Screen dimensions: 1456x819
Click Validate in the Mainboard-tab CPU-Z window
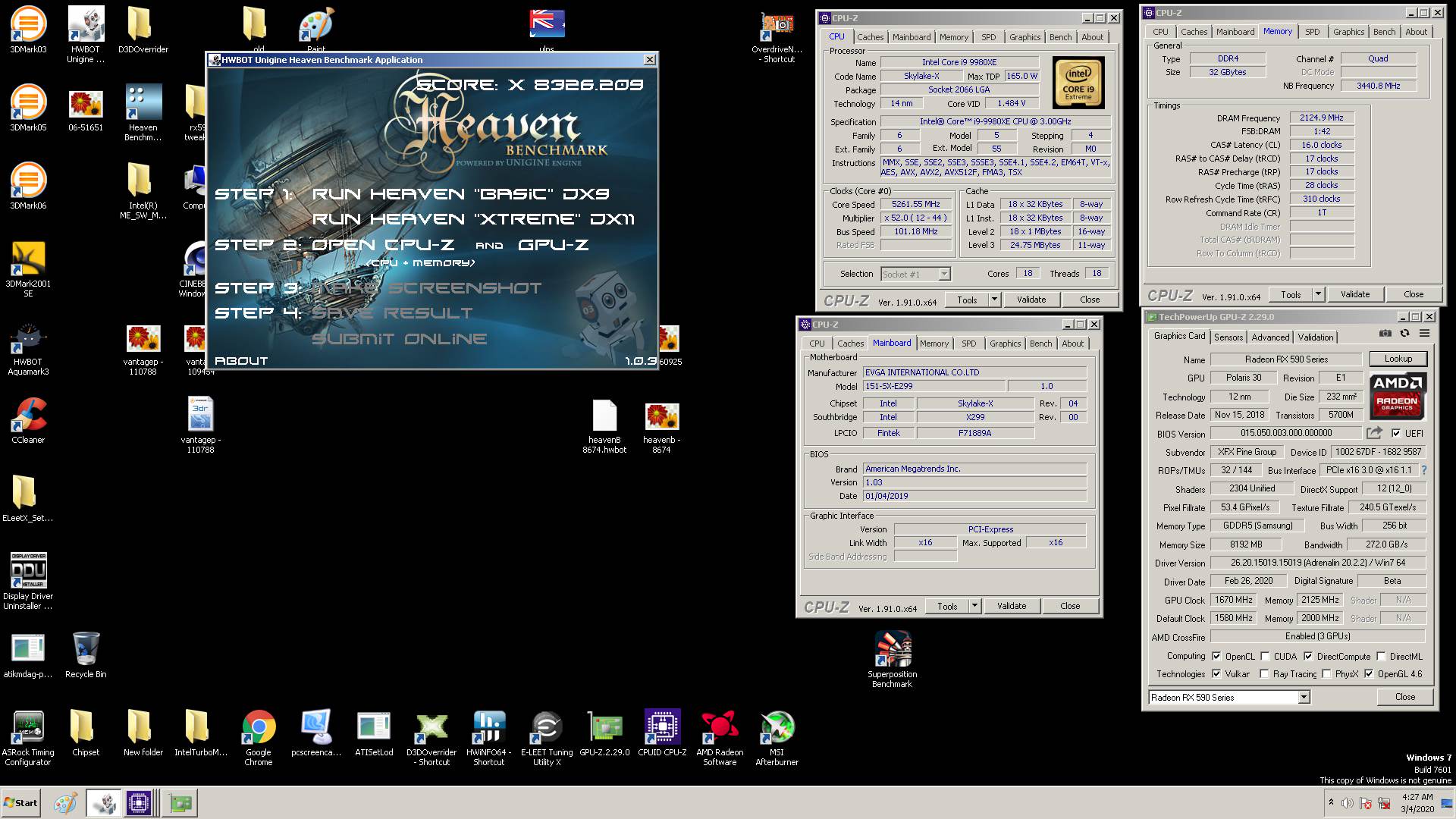pyautogui.click(x=1012, y=606)
